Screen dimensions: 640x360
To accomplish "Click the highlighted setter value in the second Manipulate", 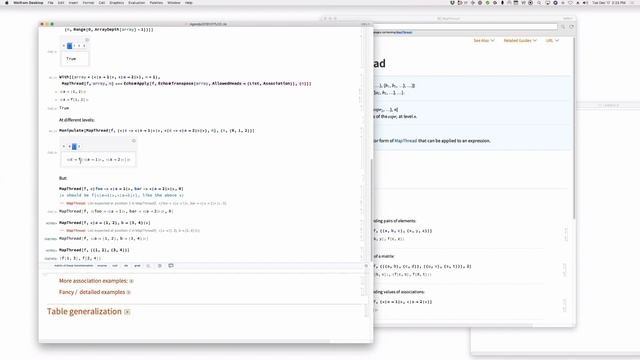I will 74,146.
